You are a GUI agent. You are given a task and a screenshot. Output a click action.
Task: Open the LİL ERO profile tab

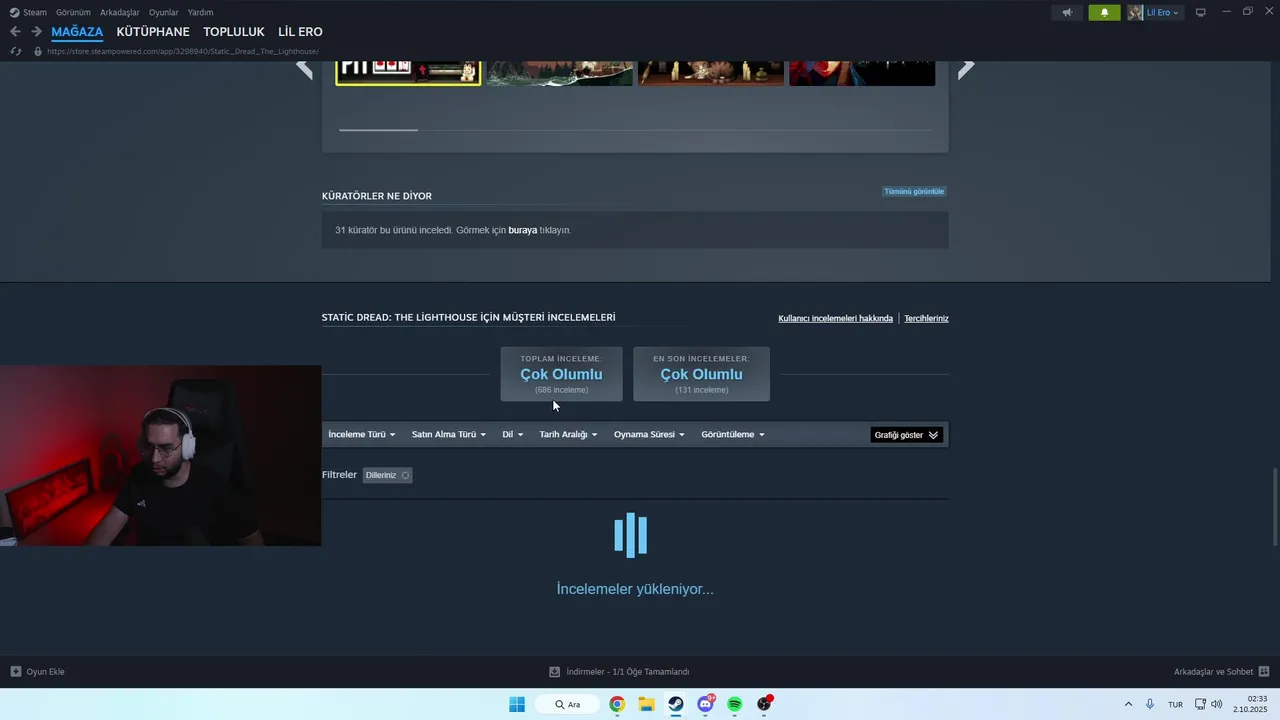coord(300,32)
